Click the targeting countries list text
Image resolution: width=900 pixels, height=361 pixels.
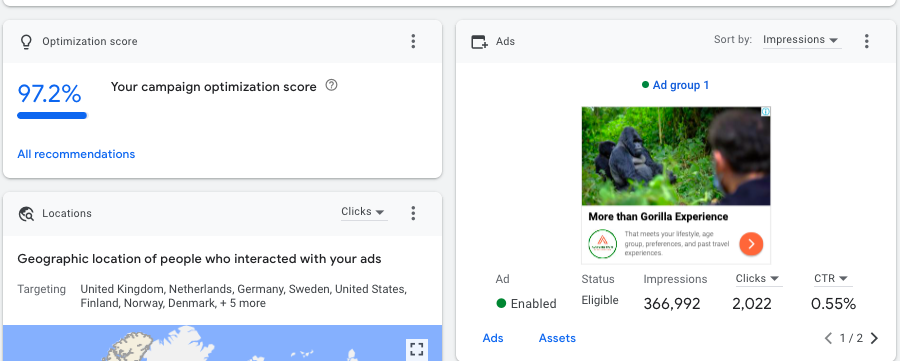(x=243, y=296)
